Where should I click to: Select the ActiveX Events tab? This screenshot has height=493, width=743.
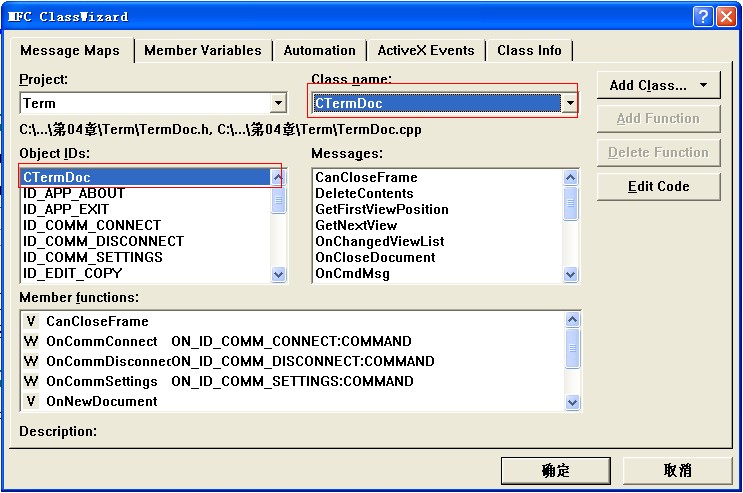(x=426, y=50)
